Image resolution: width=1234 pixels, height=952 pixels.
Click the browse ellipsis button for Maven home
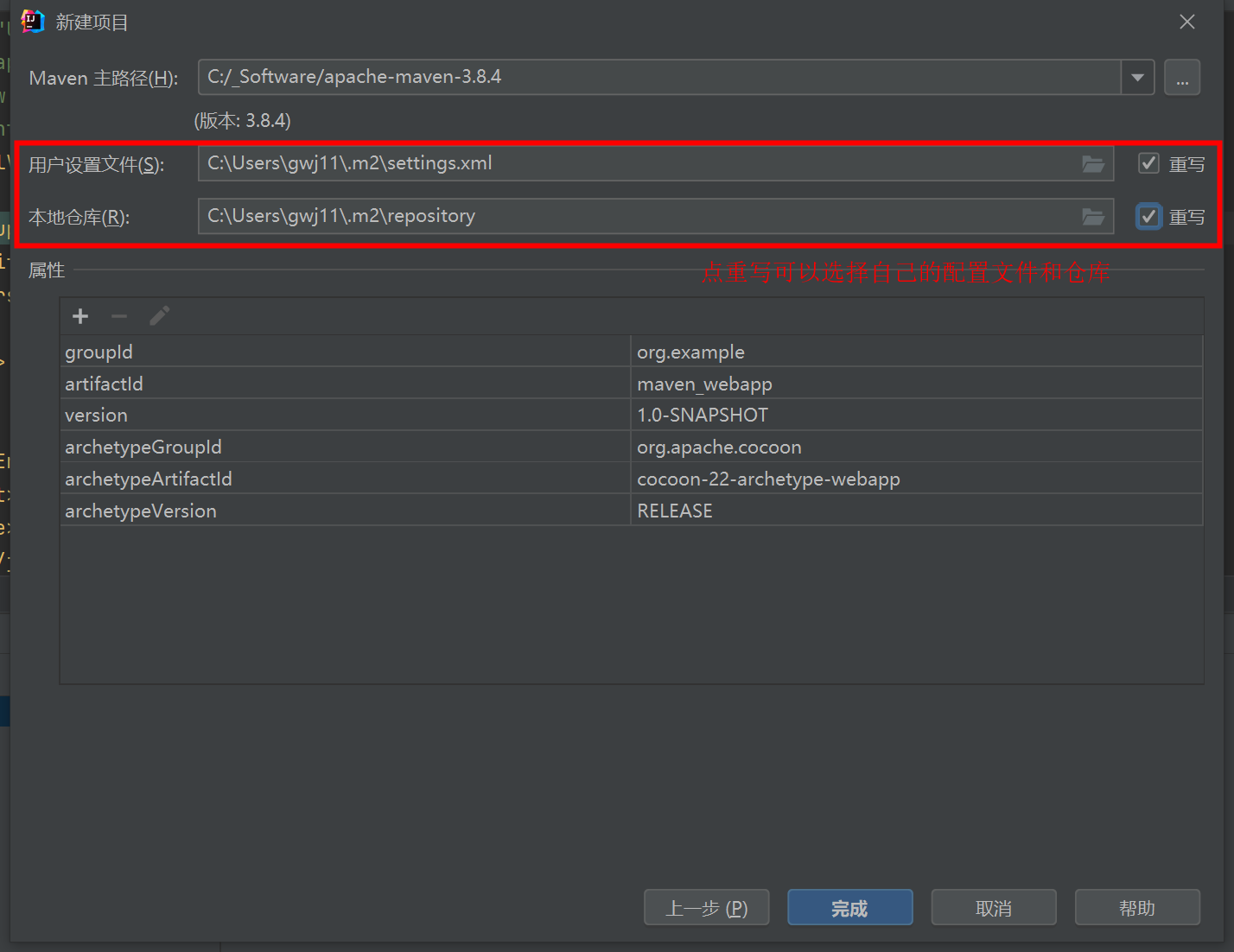click(x=1181, y=78)
